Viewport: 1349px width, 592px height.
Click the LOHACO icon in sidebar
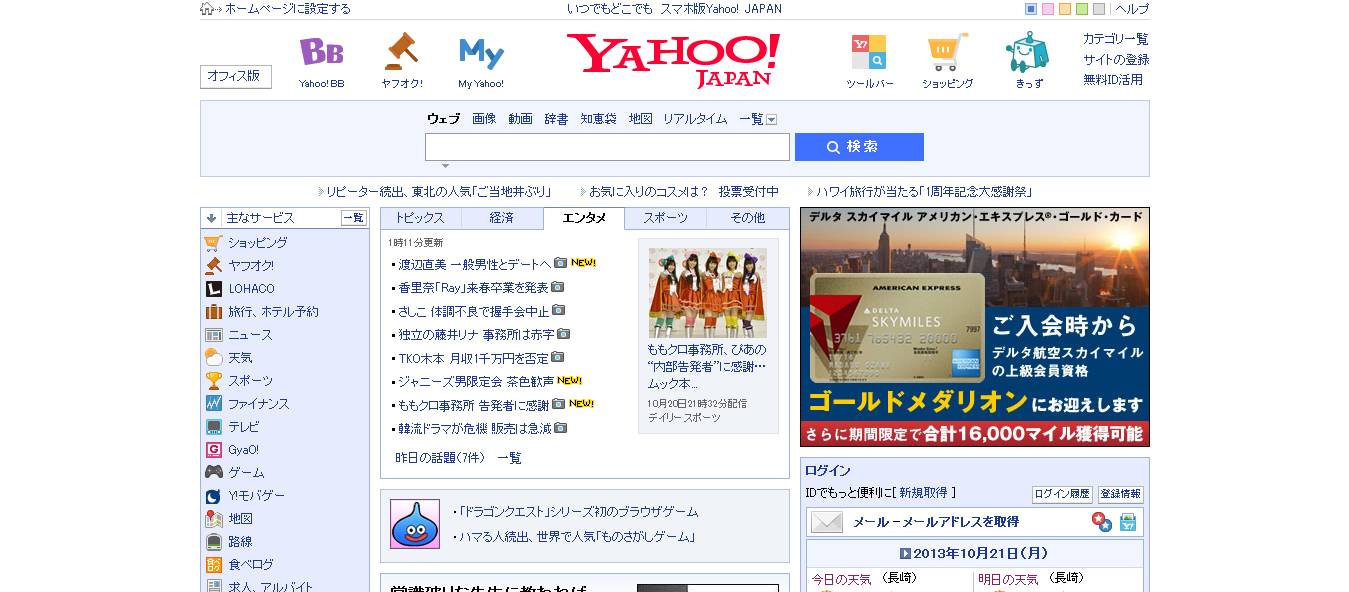pyautogui.click(x=213, y=288)
